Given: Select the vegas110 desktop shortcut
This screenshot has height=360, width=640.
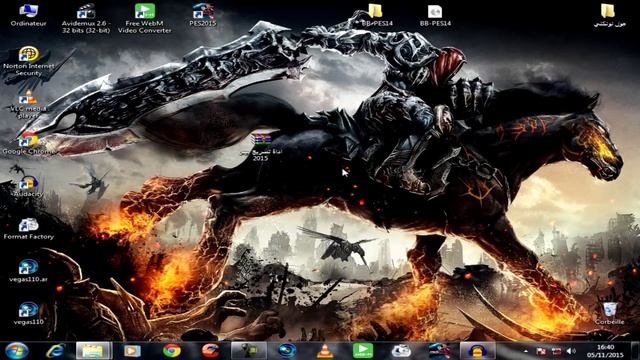Looking at the screenshot, I should (28, 314).
